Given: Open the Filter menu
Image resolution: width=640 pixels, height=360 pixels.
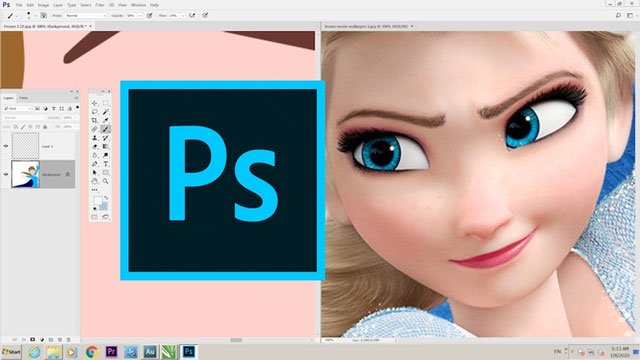Looking at the screenshot, I should (100, 5).
